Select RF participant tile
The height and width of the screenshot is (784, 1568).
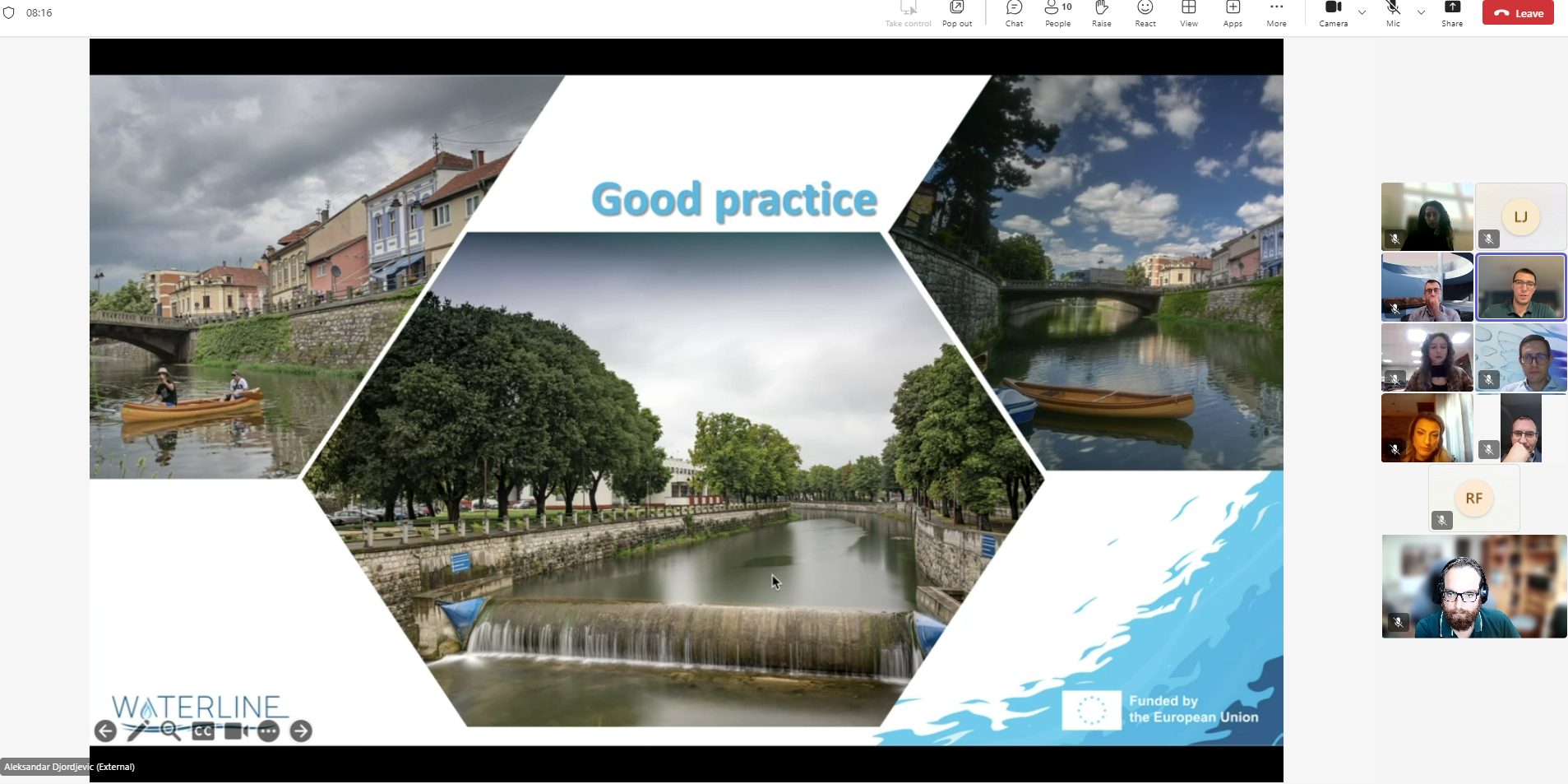(x=1473, y=498)
